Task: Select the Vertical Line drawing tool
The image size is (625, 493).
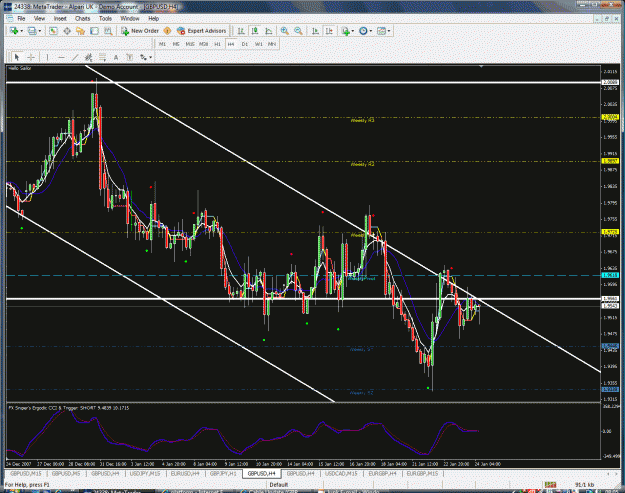Action: pyautogui.click(x=47, y=57)
